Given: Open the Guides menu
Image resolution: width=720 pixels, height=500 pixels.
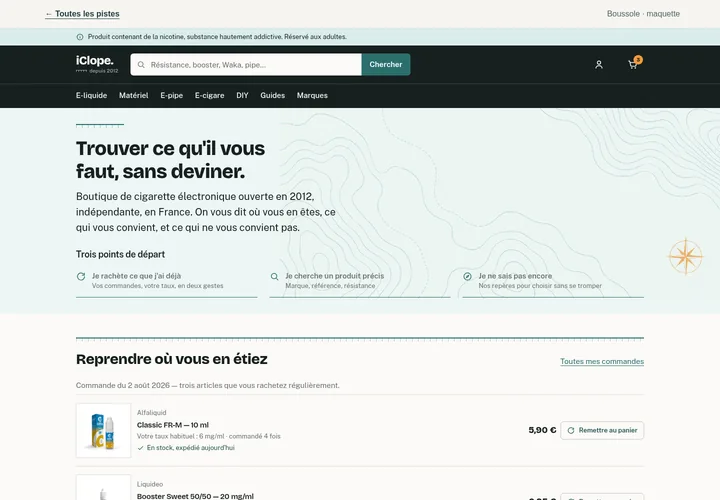Looking at the screenshot, I should [273, 96].
